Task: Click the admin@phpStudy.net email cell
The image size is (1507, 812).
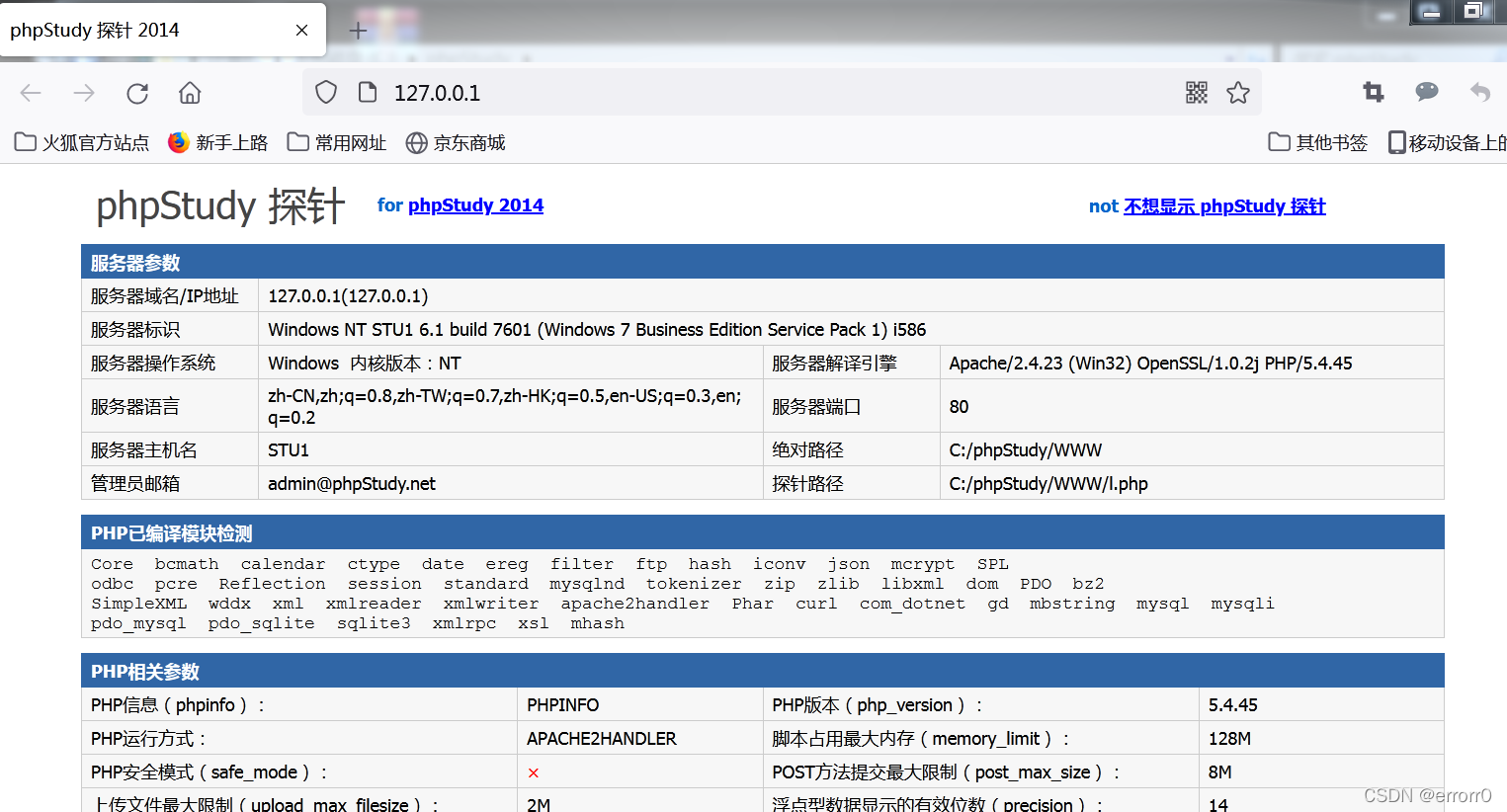Action: (x=352, y=483)
